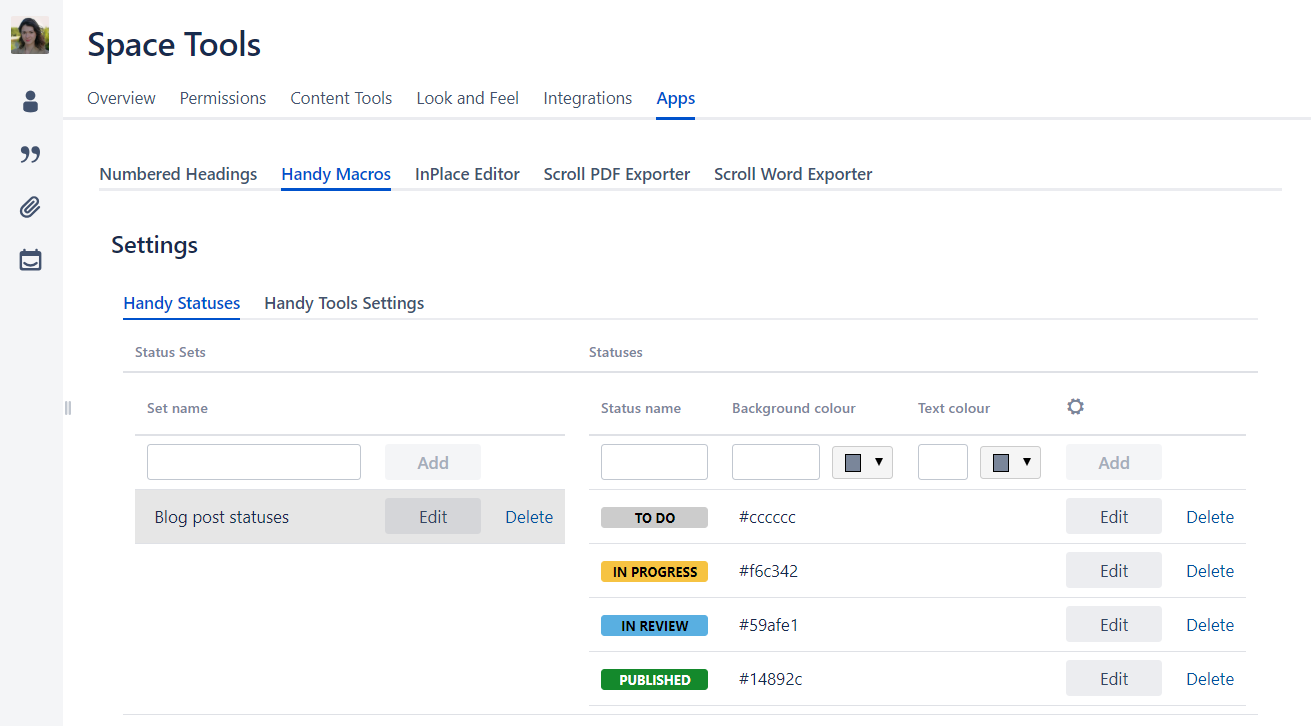1311x726 pixels.
Task: Focus the Set name input field
Action: [x=254, y=462]
